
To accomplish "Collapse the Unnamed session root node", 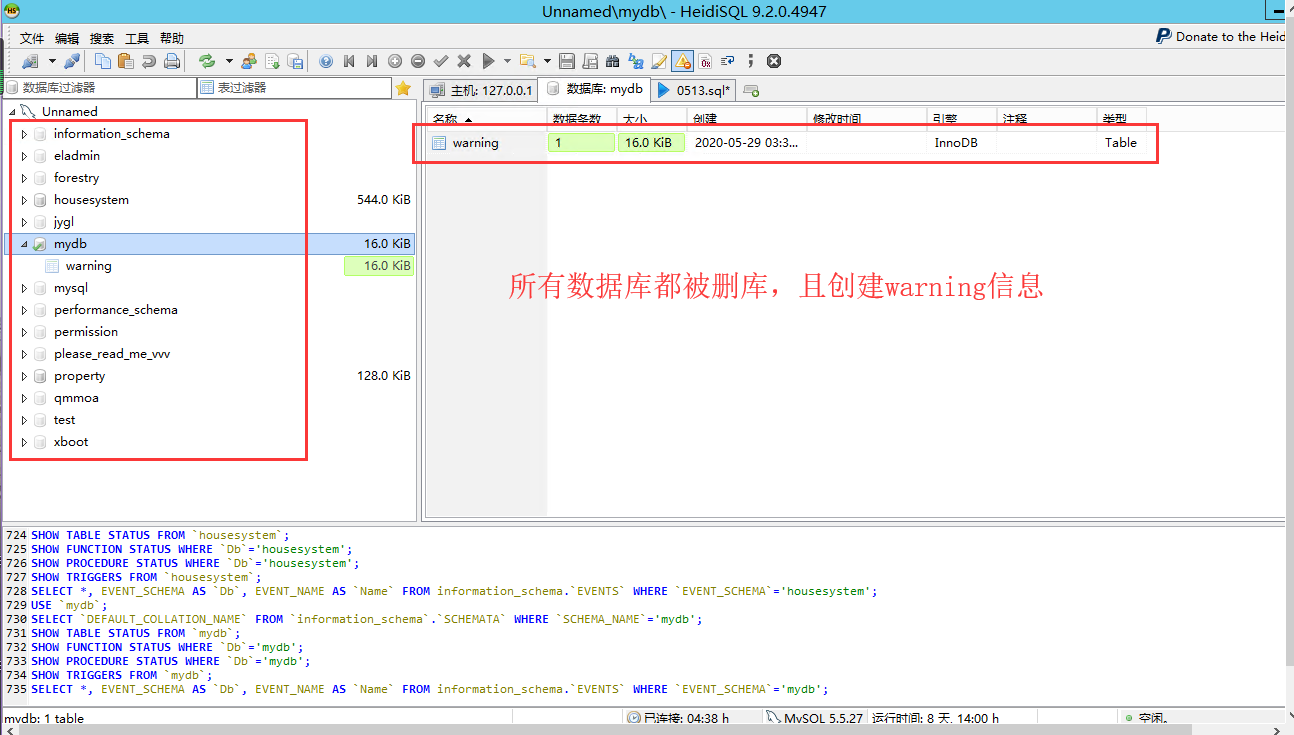I will point(12,111).
